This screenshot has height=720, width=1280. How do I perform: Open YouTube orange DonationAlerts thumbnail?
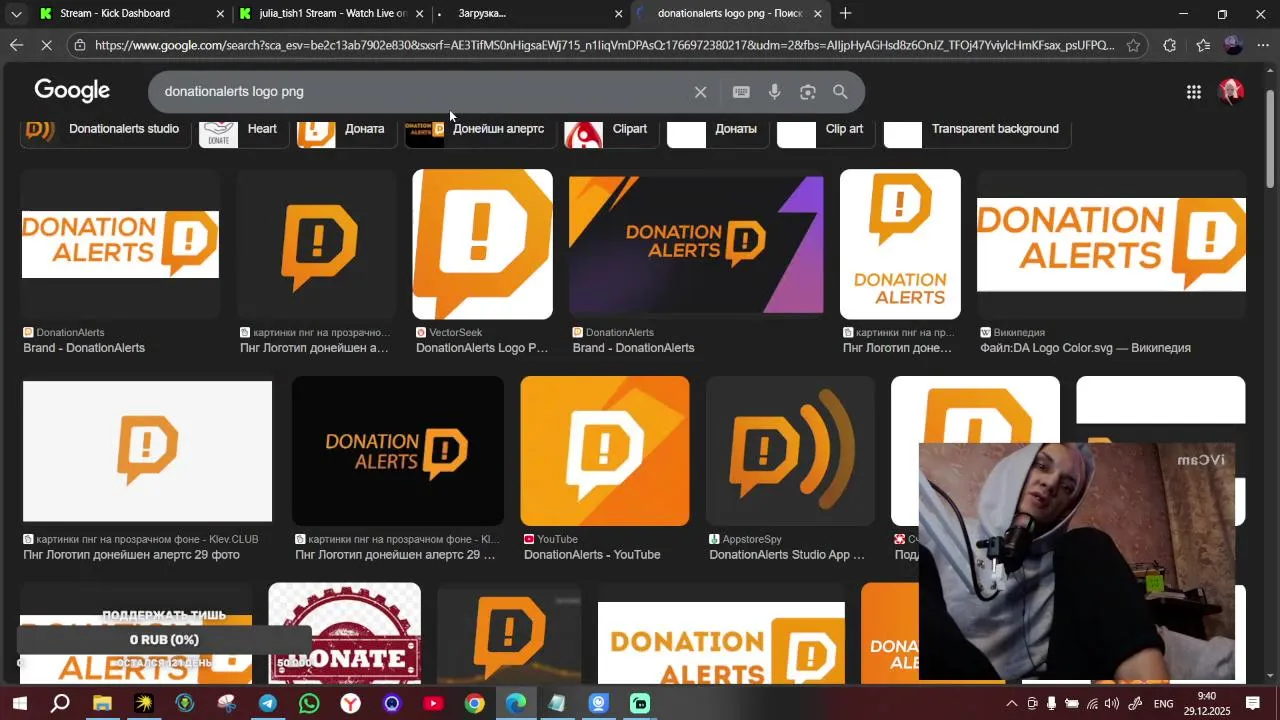[605, 451]
